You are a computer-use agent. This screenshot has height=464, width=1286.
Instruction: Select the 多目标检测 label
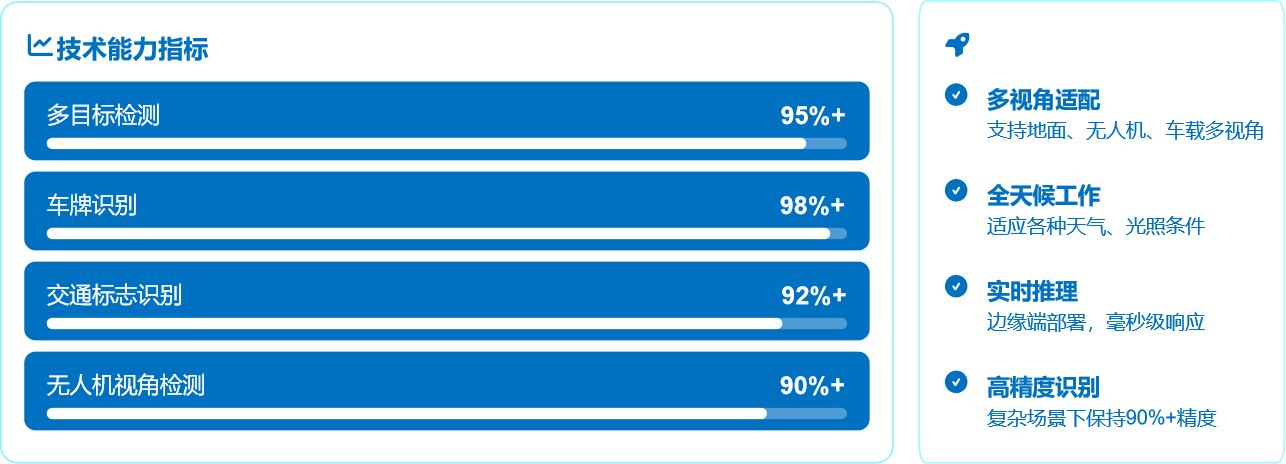click(x=103, y=116)
